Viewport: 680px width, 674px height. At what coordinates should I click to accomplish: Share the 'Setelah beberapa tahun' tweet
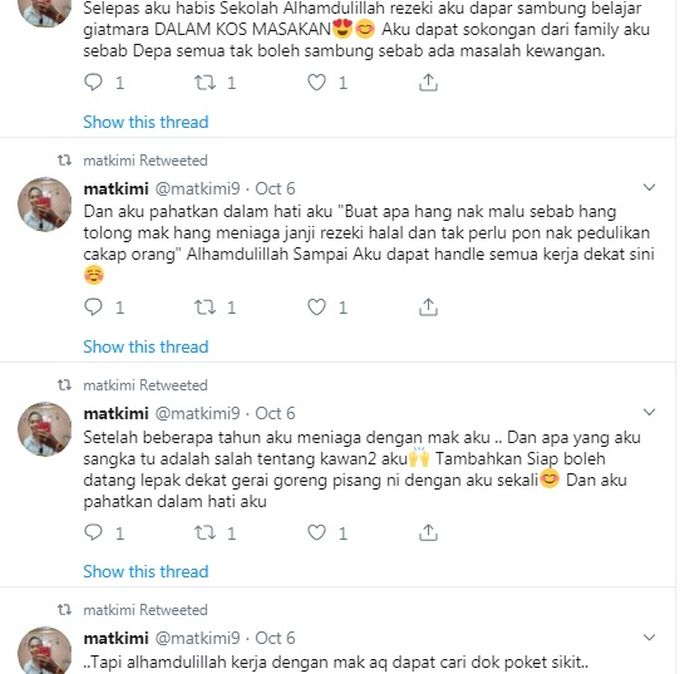(x=428, y=533)
